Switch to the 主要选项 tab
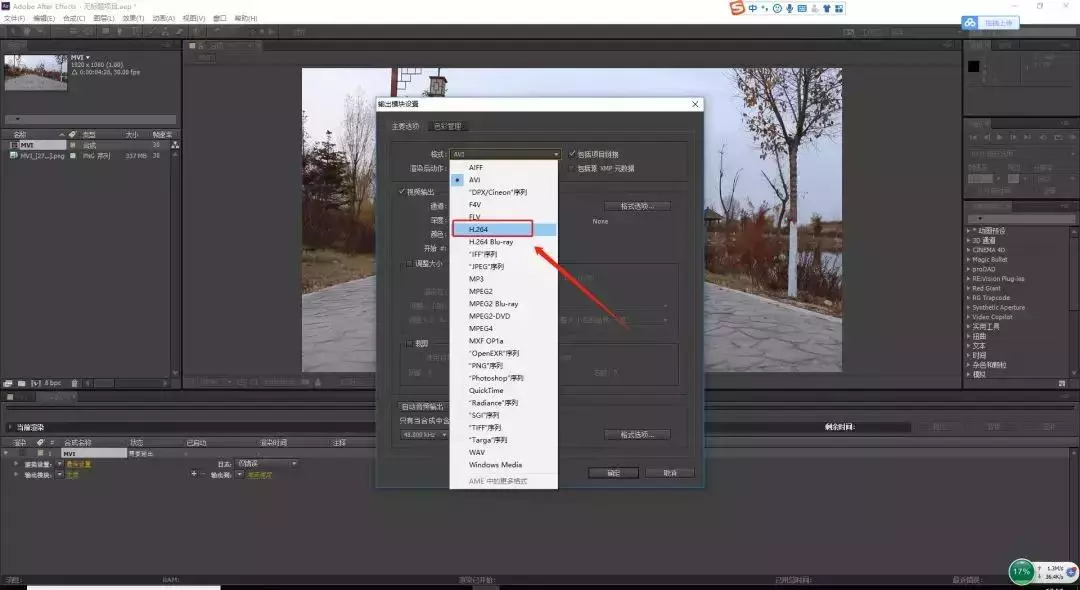Viewport: 1080px width, 590px height. (406, 126)
